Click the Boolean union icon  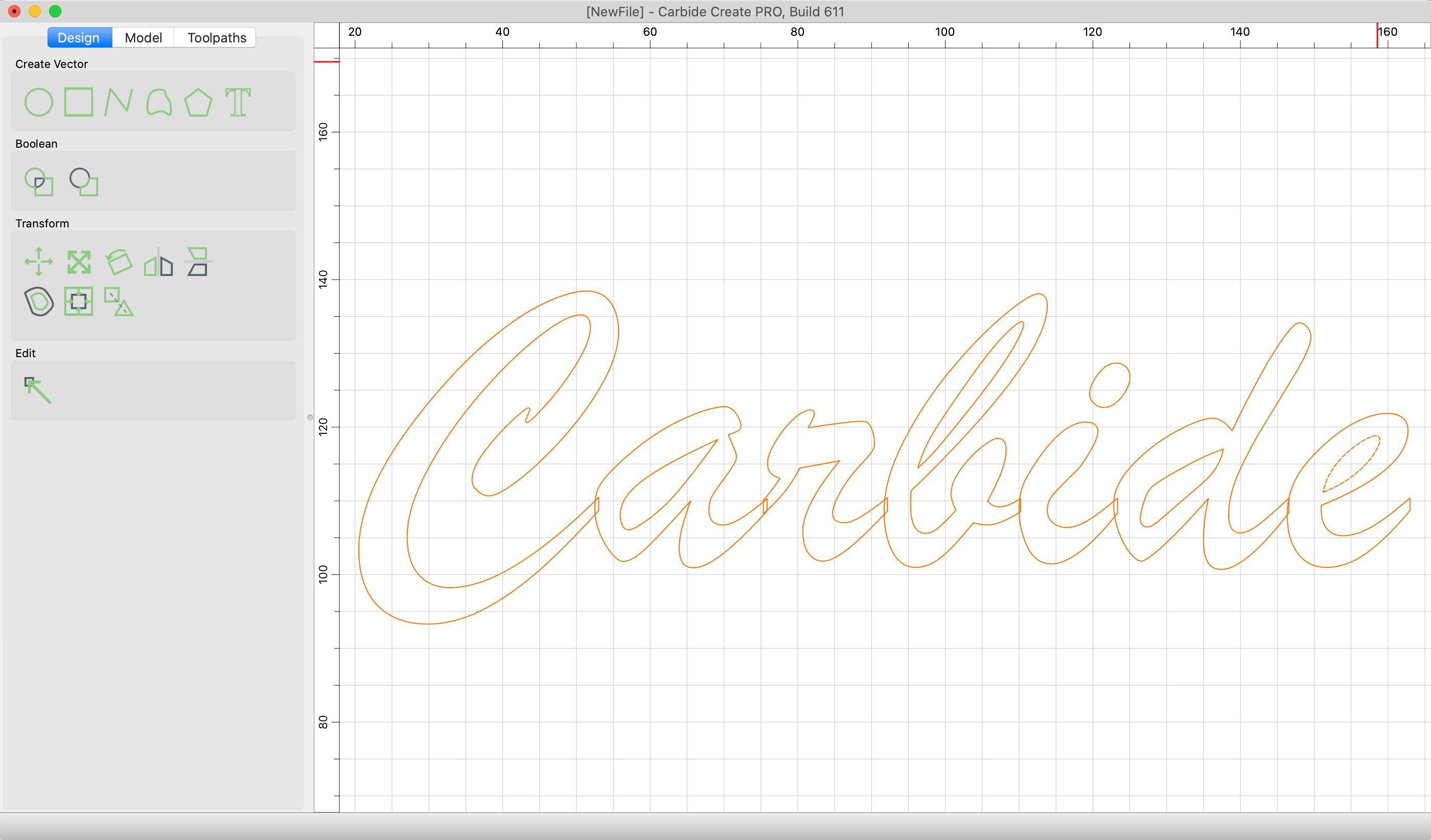(39, 182)
